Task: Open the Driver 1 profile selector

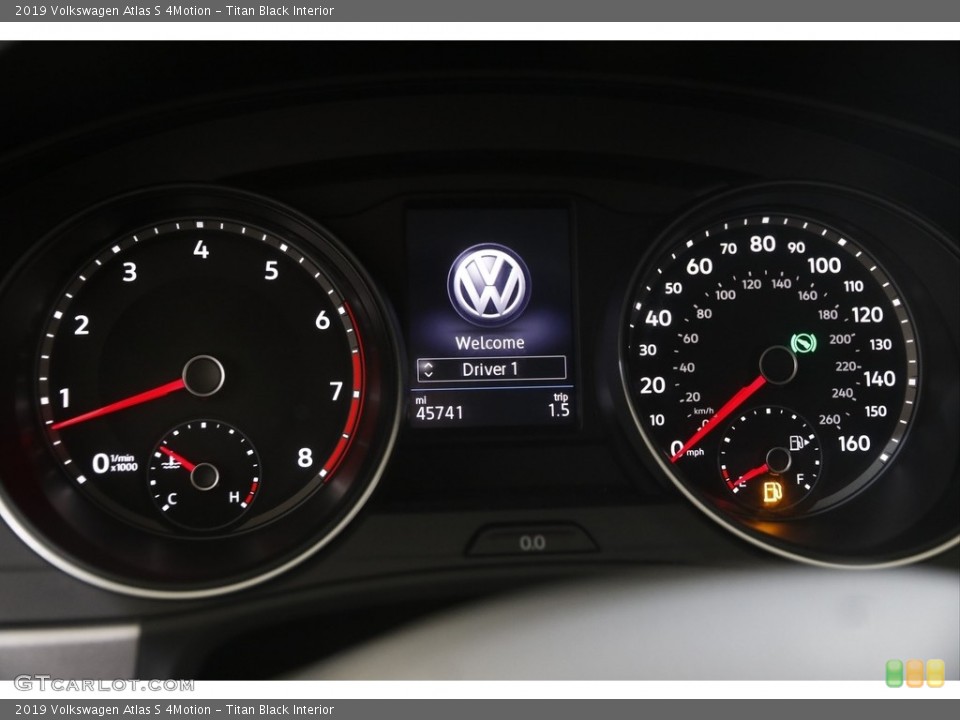Action: (x=491, y=369)
